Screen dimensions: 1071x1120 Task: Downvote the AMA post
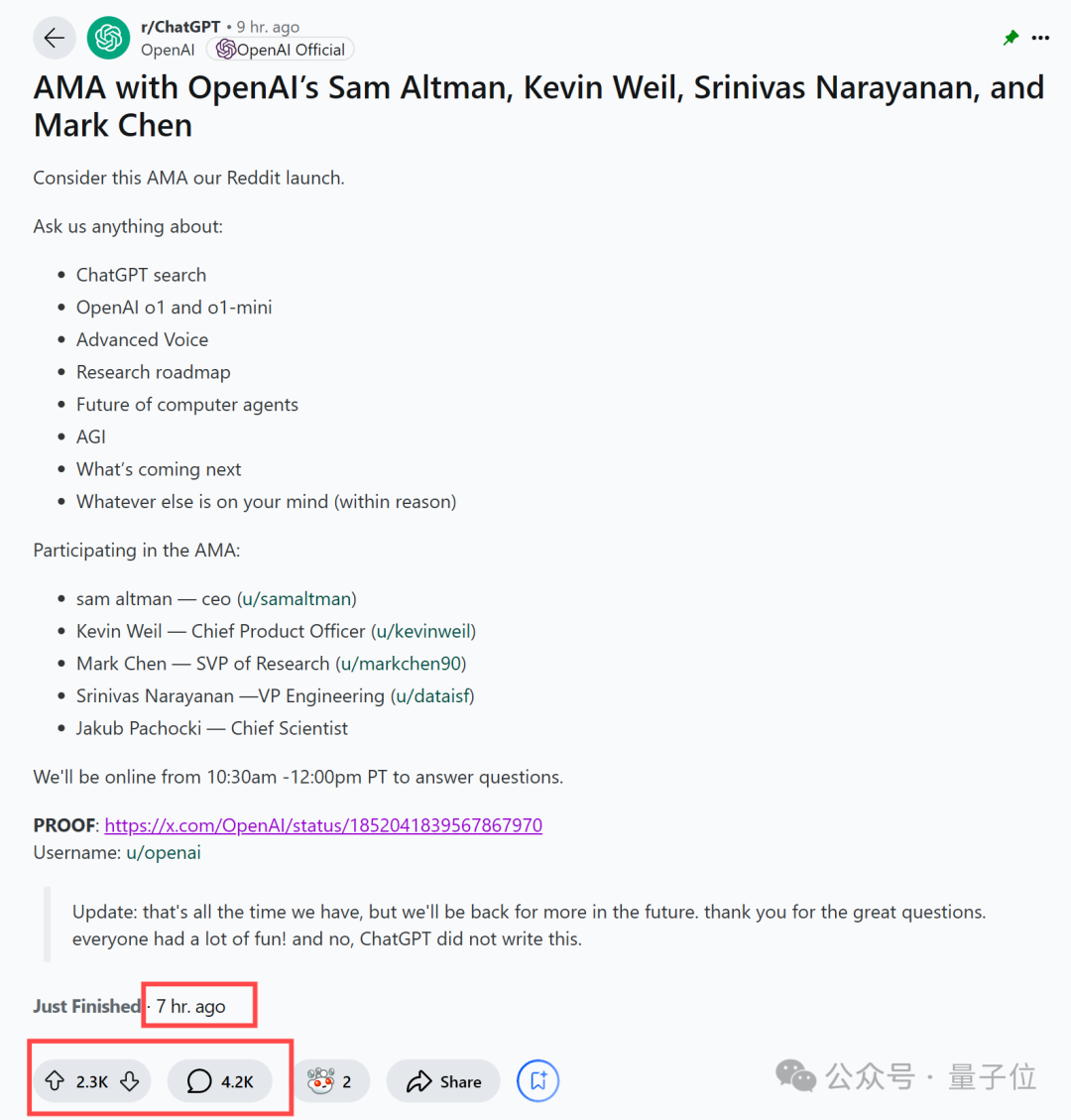tap(130, 1081)
